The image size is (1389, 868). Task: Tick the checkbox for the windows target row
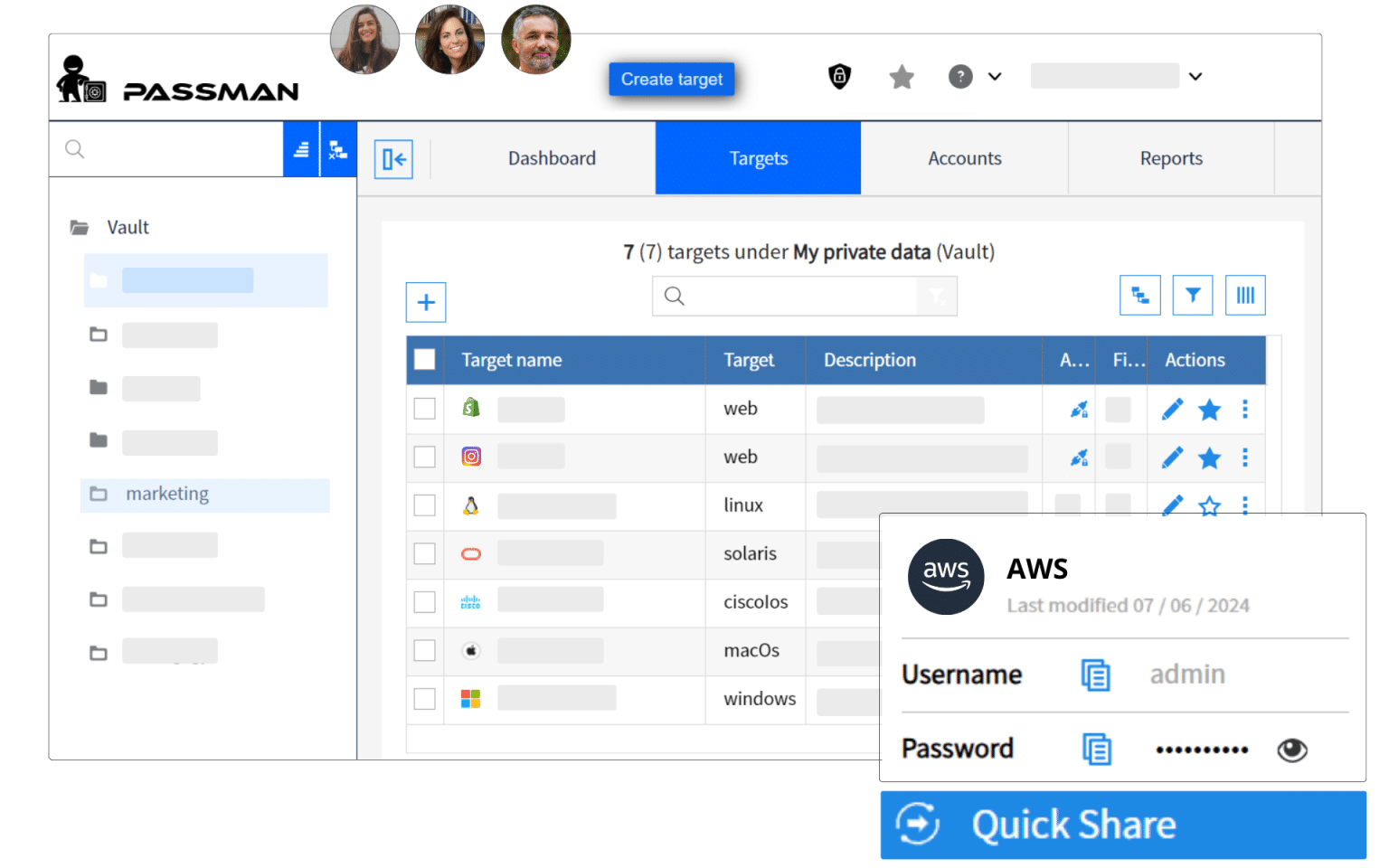(424, 699)
